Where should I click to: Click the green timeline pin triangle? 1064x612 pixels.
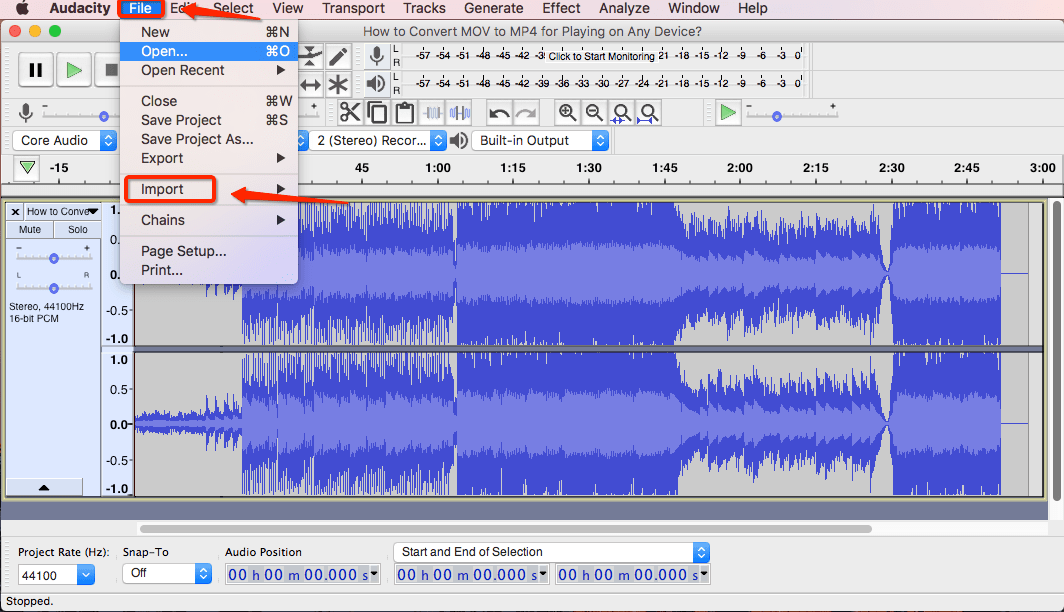[x=27, y=168]
